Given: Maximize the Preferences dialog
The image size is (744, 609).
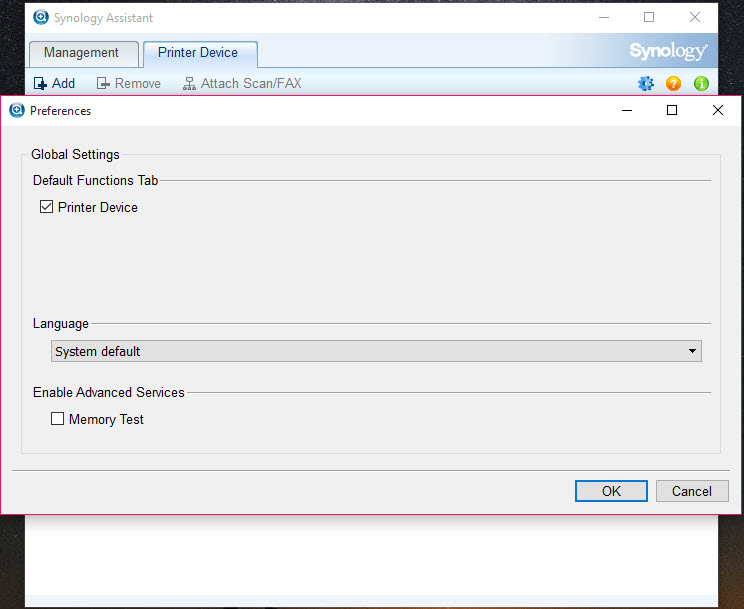Looking at the screenshot, I should click(672, 110).
